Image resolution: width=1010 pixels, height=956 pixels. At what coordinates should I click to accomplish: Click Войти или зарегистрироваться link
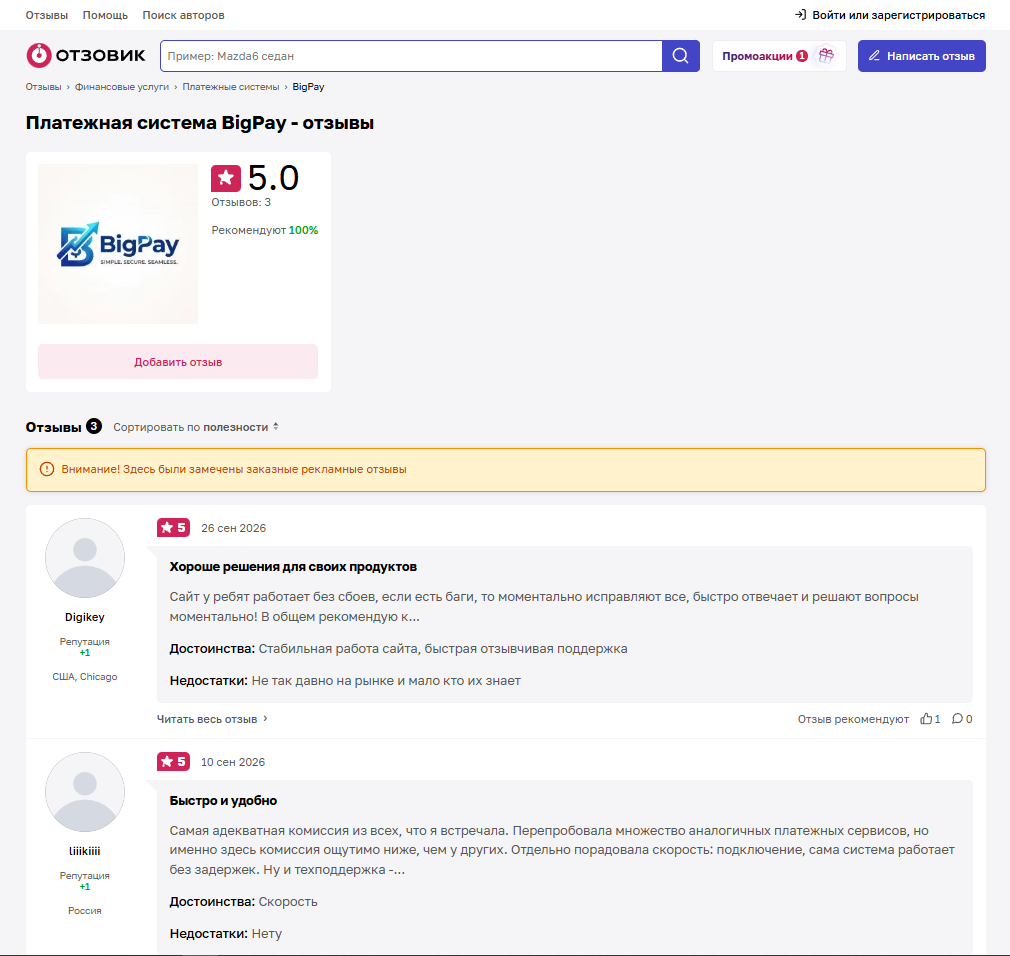click(899, 15)
